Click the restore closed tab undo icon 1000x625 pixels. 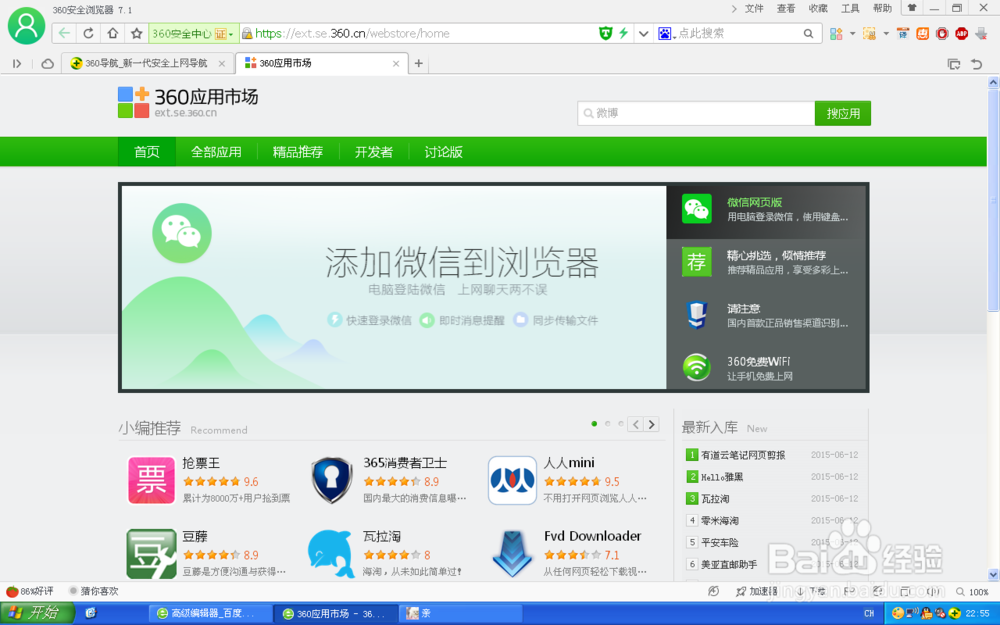[976, 64]
